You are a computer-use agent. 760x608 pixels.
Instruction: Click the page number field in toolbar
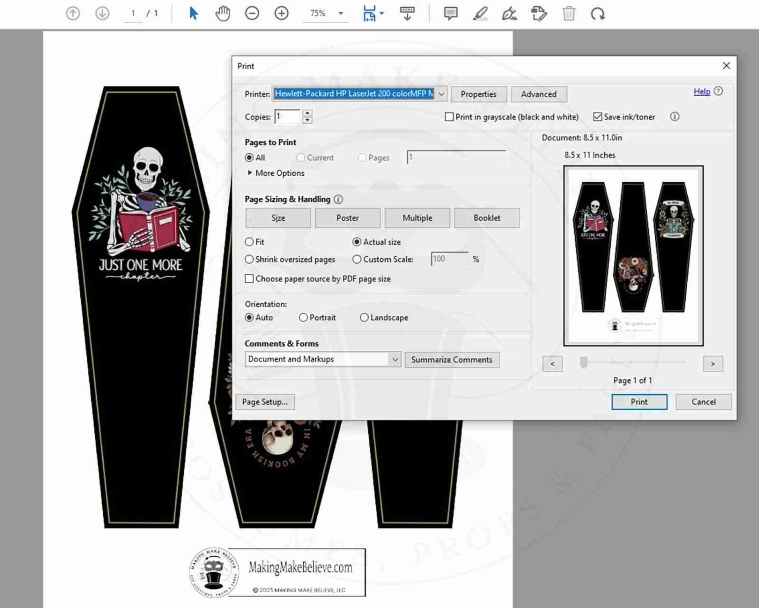coord(133,13)
